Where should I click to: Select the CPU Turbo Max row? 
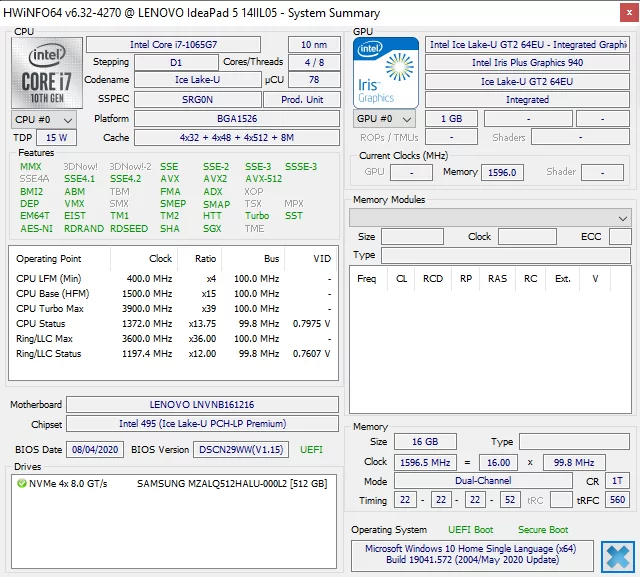point(173,309)
